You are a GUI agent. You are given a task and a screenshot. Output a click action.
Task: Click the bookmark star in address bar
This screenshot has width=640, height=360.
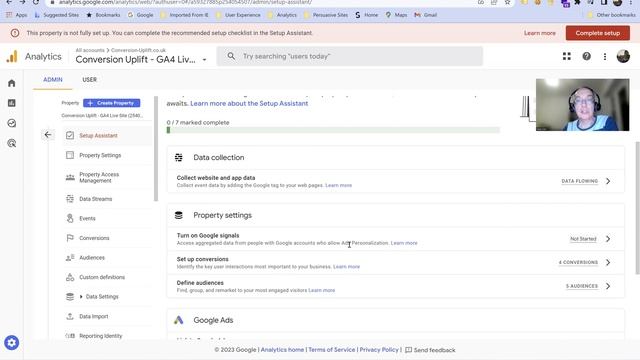(x=507, y=2)
